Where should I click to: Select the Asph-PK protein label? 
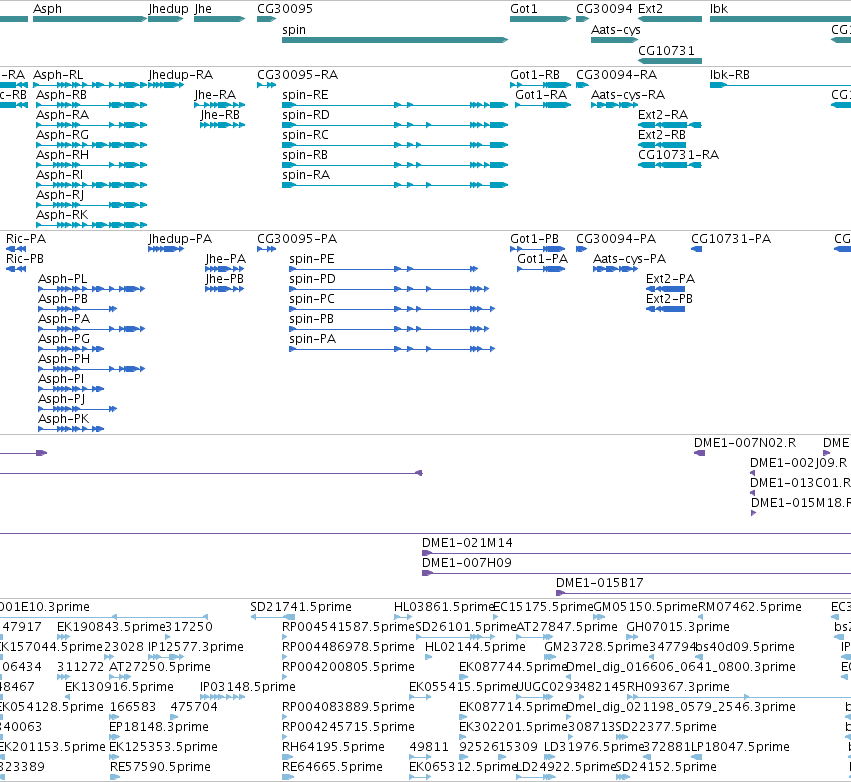(63, 419)
